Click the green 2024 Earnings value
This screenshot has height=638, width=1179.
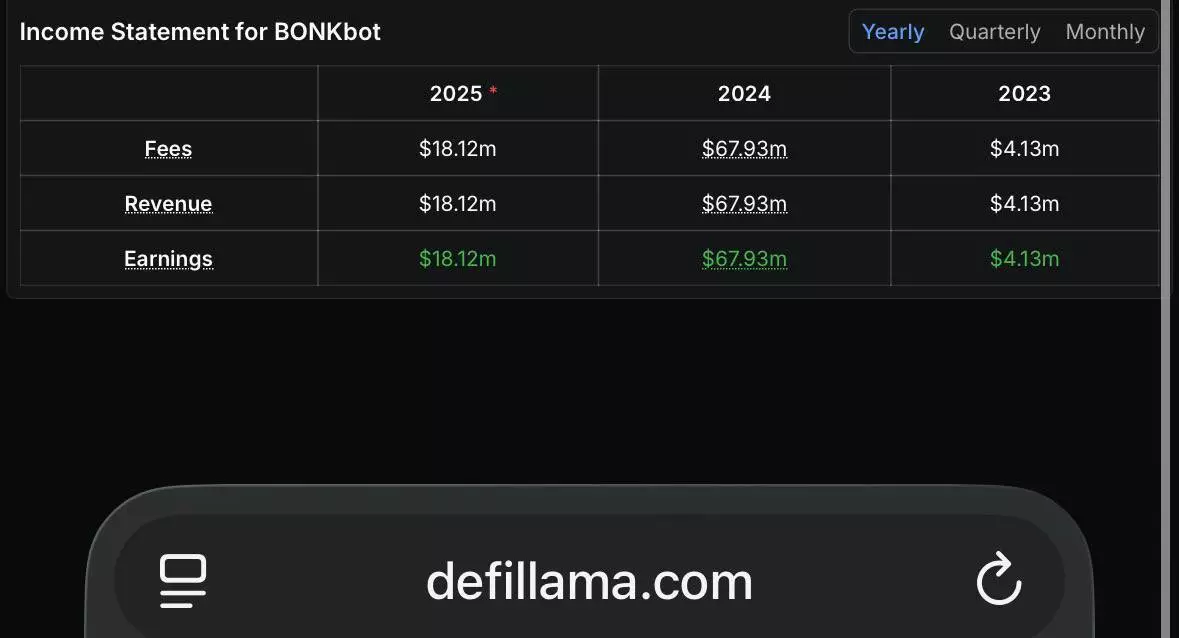[744, 259]
